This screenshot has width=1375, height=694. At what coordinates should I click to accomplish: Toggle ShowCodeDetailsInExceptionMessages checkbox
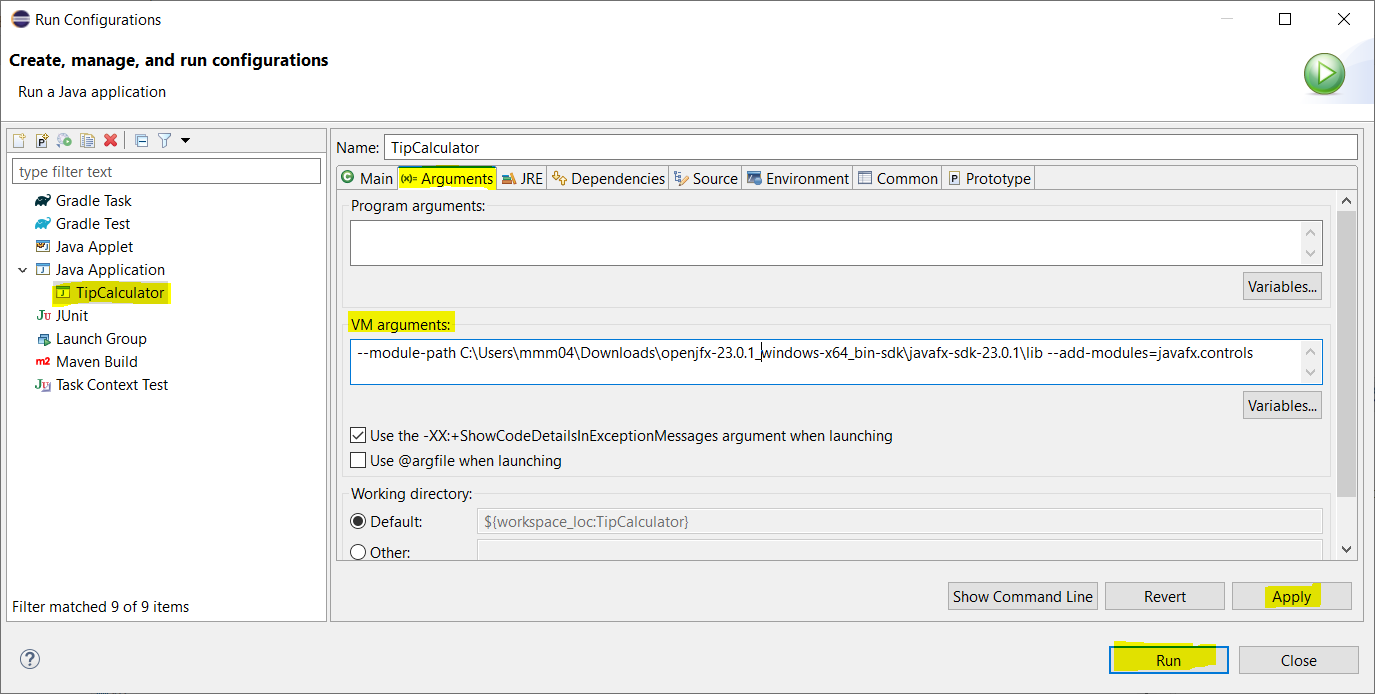tap(358, 436)
